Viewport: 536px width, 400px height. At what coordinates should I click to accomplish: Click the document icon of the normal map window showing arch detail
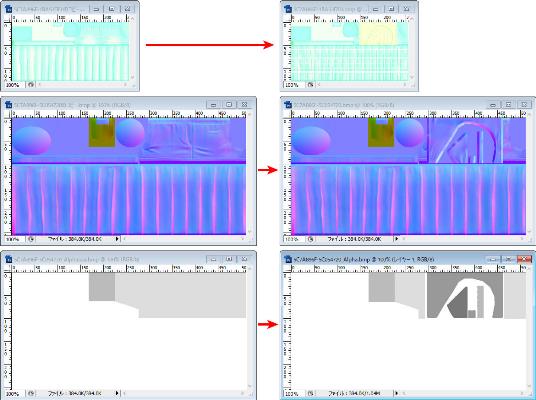288,105
